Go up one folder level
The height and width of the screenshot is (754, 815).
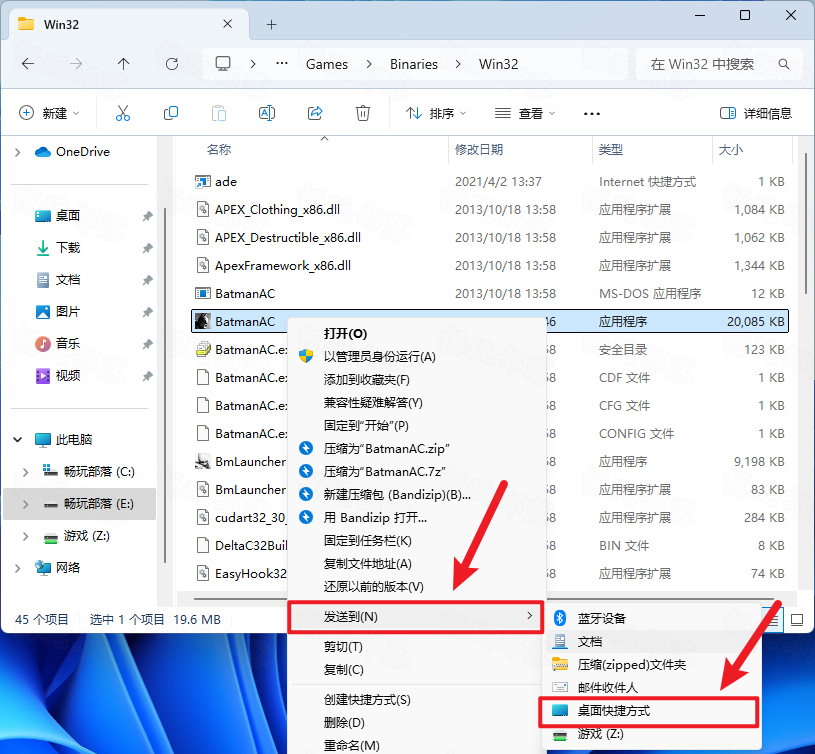coord(123,64)
